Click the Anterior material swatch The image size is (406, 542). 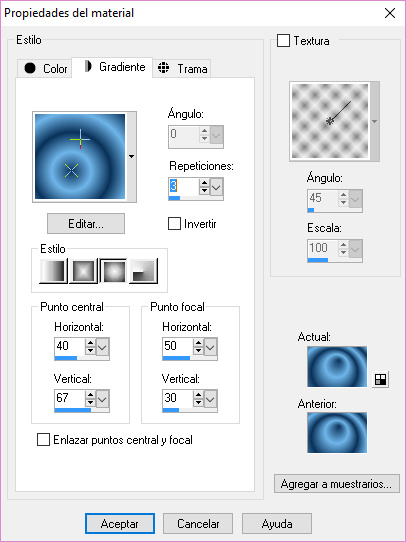337,432
